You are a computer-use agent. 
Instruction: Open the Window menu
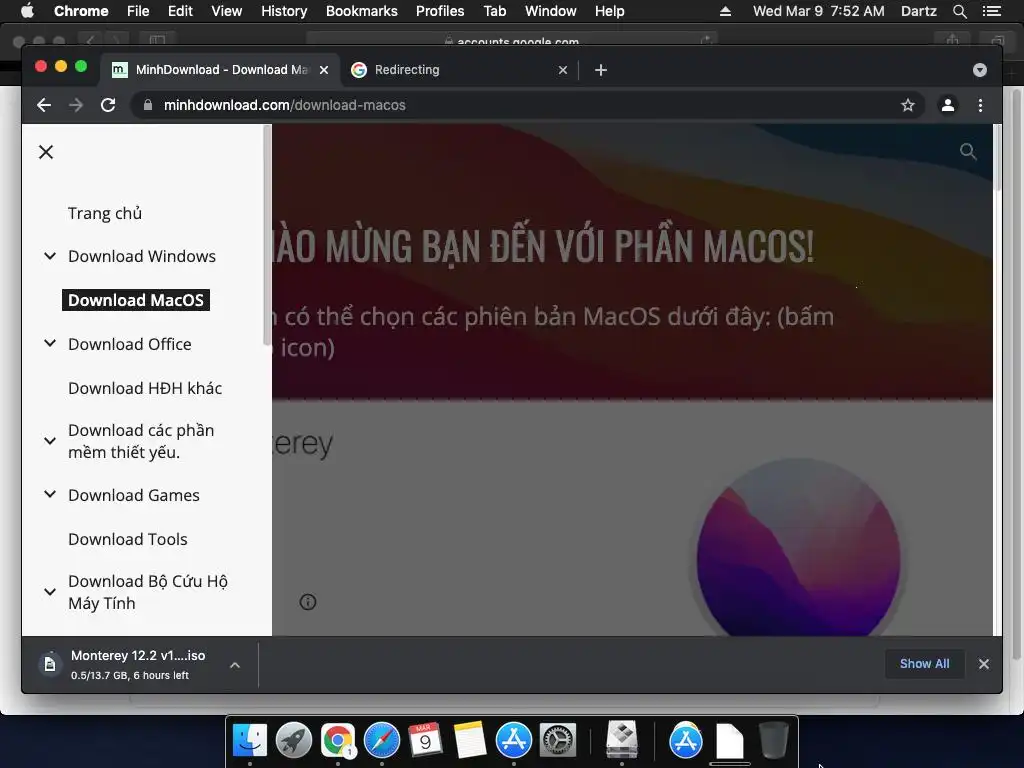pyautogui.click(x=551, y=11)
